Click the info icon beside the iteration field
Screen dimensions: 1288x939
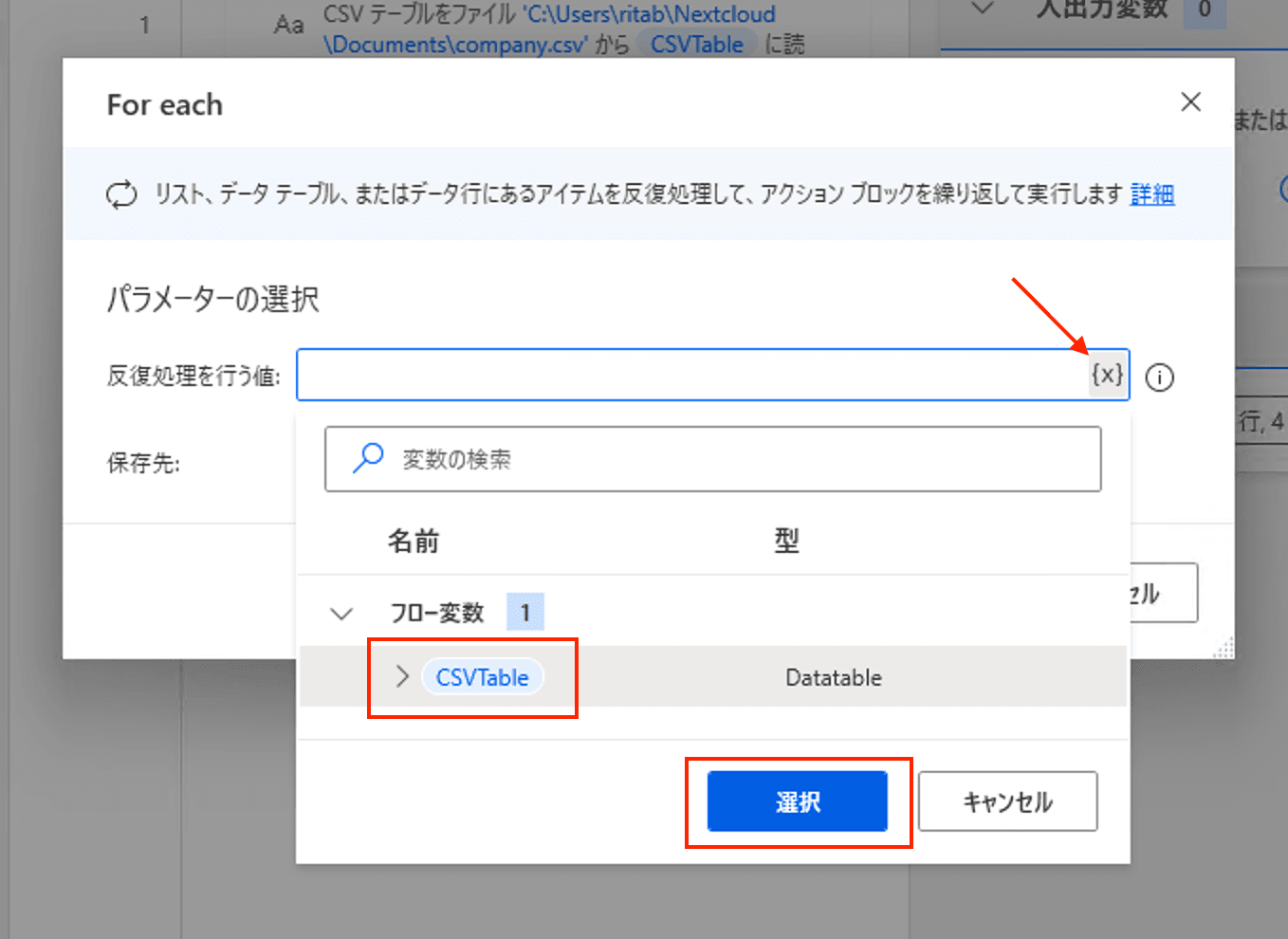point(1159,377)
